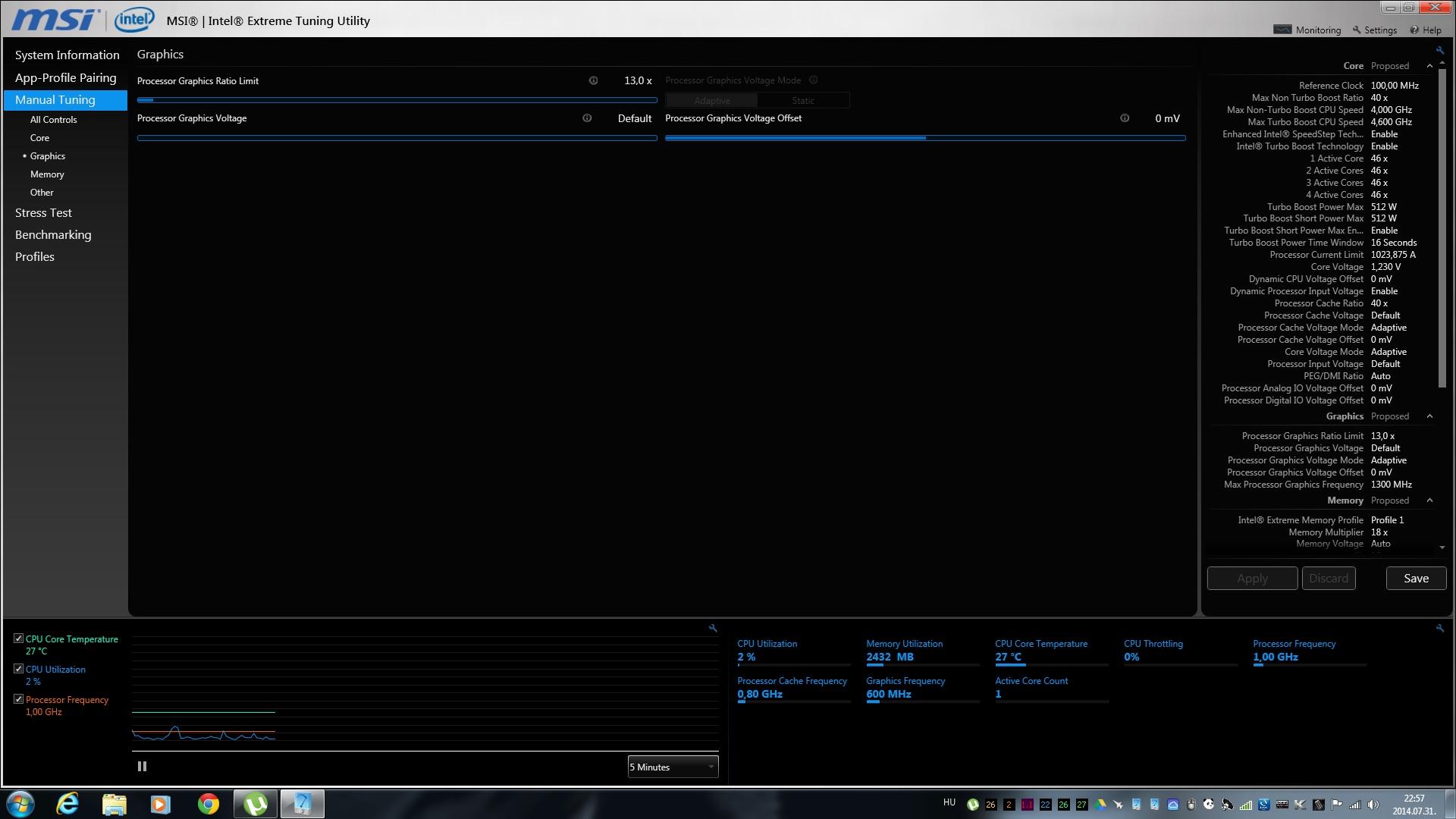The width and height of the screenshot is (1456, 819).
Task: Click wrench icon above the monitoring graph
Action: click(712, 628)
